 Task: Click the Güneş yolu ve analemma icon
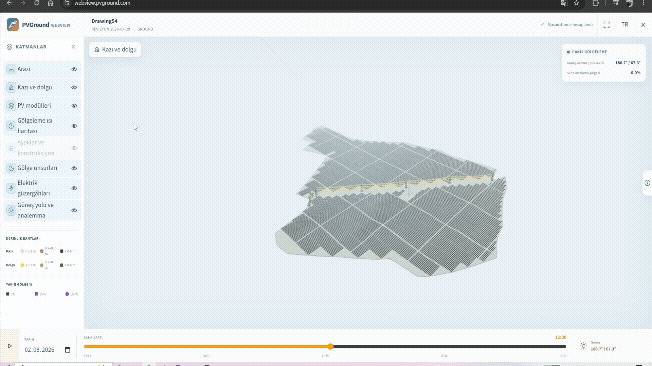pos(11,210)
